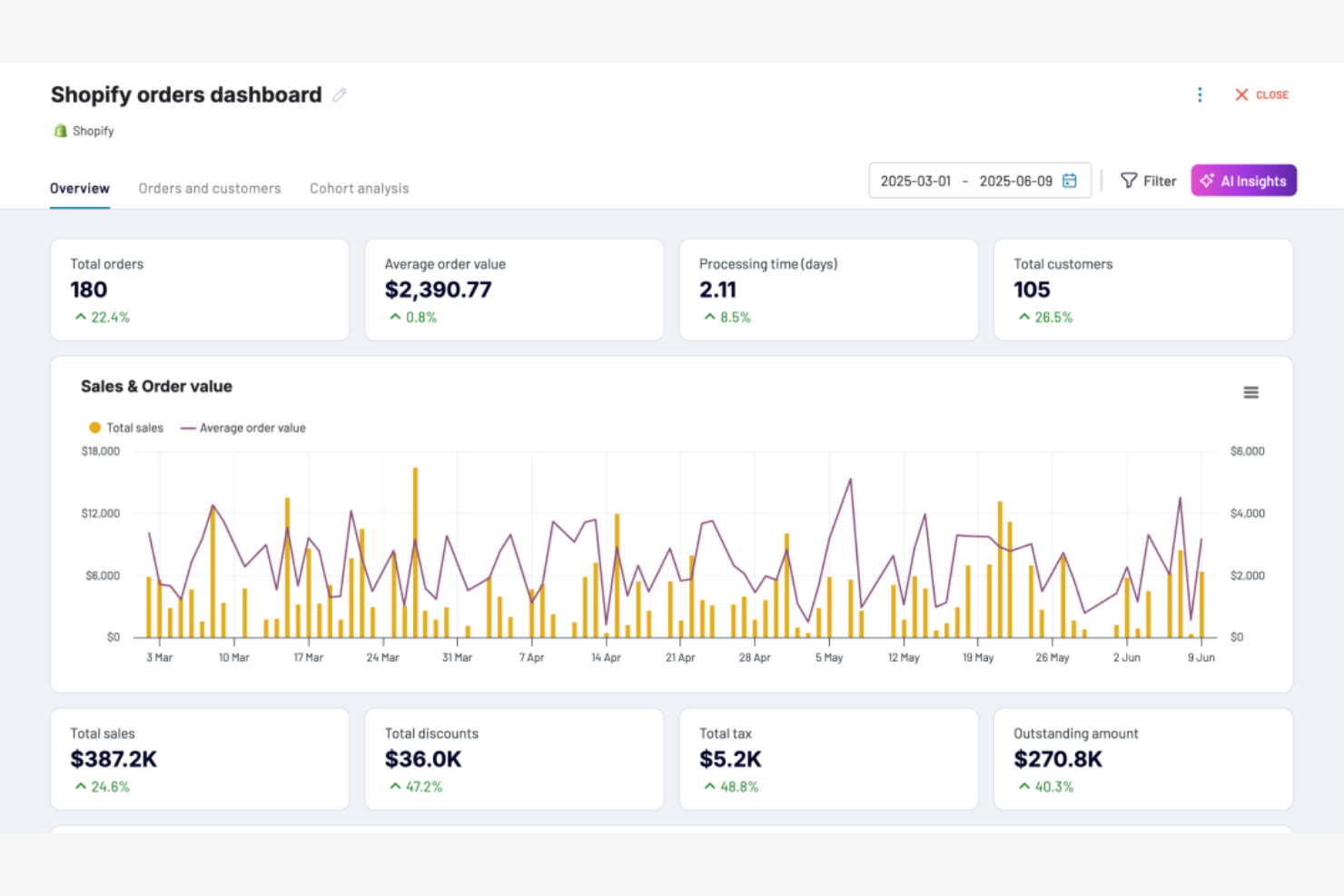Click the Total orders metric card

point(200,290)
